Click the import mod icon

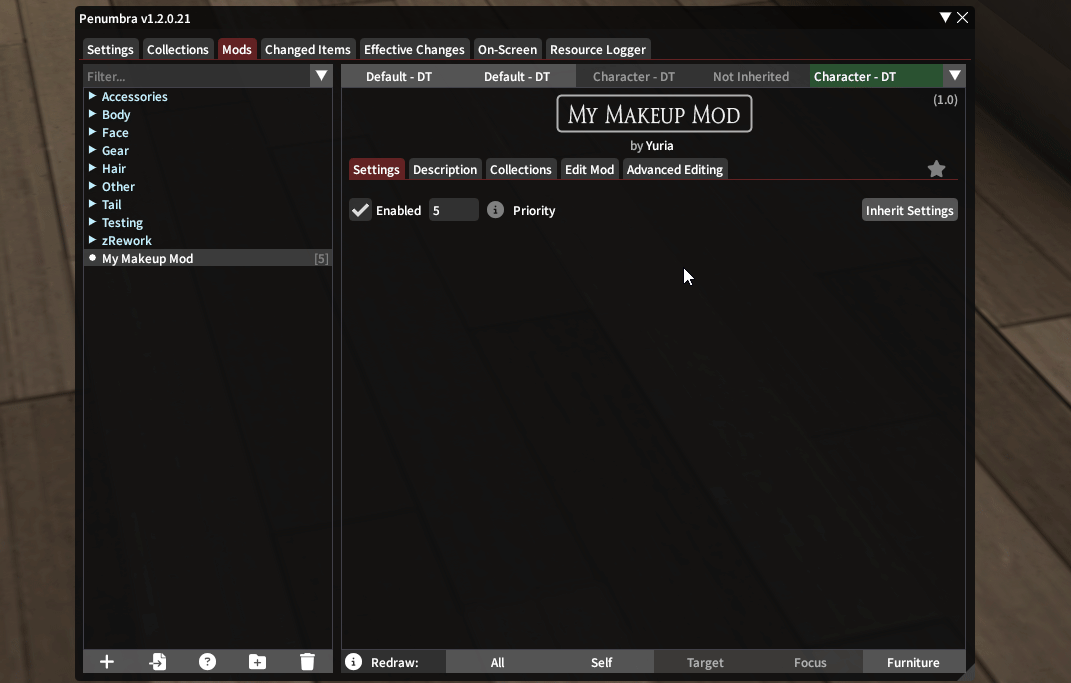click(157, 662)
